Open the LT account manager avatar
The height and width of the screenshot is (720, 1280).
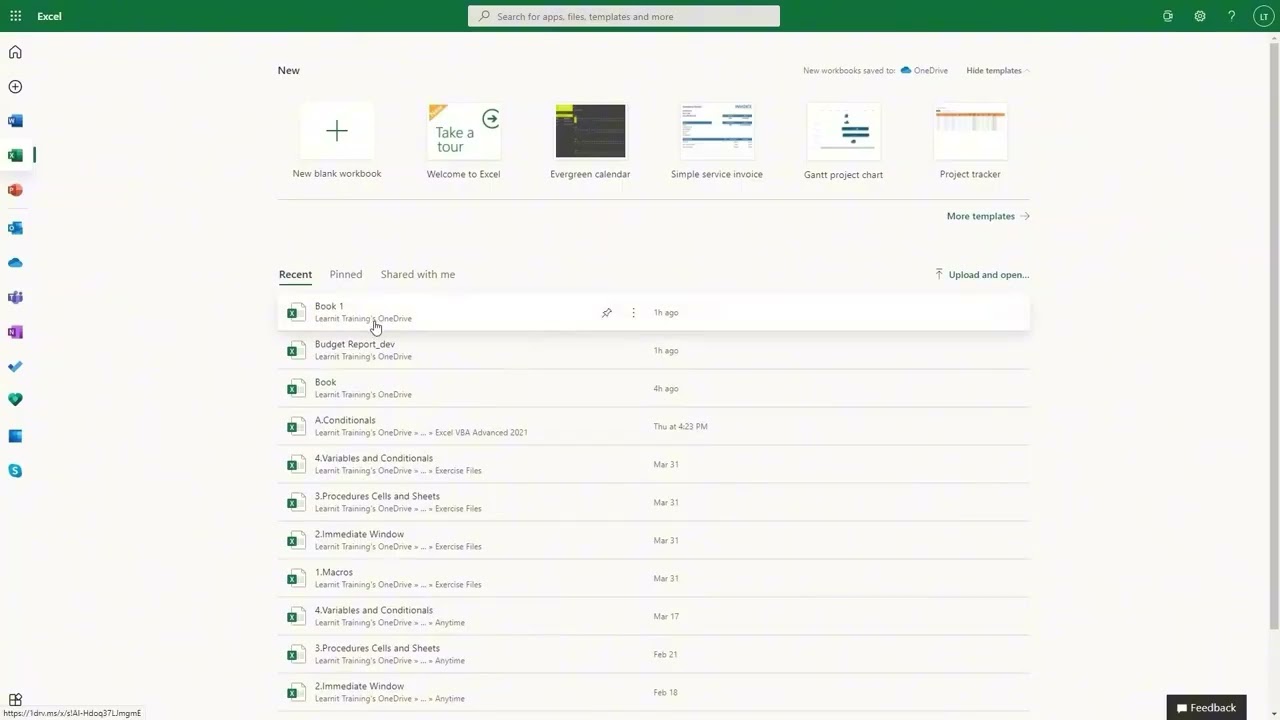pyautogui.click(x=1264, y=16)
